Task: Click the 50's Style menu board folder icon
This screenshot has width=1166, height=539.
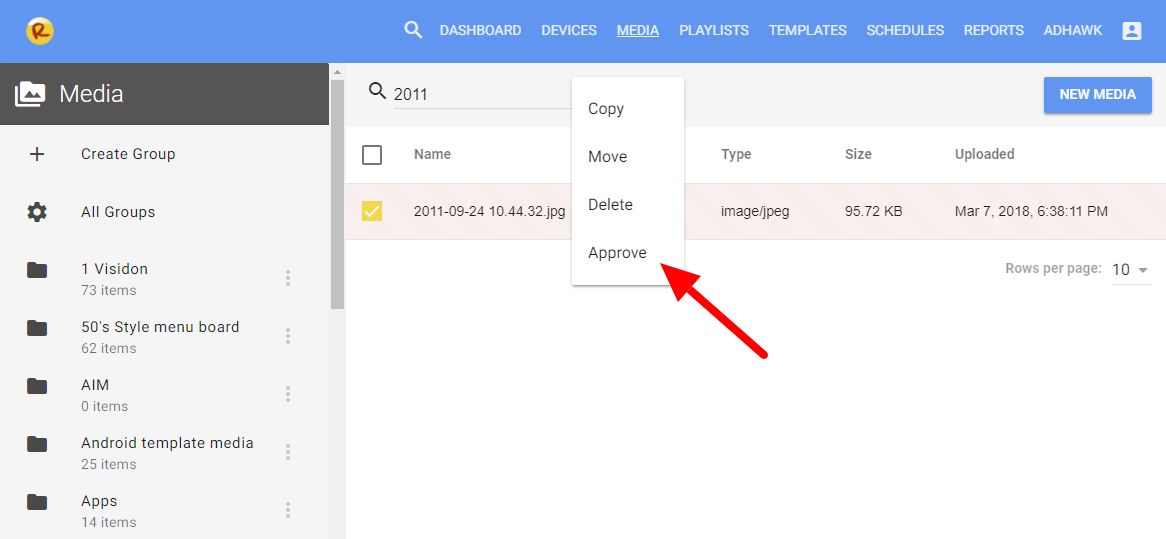Action: pyautogui.click(x=36, y=328)
